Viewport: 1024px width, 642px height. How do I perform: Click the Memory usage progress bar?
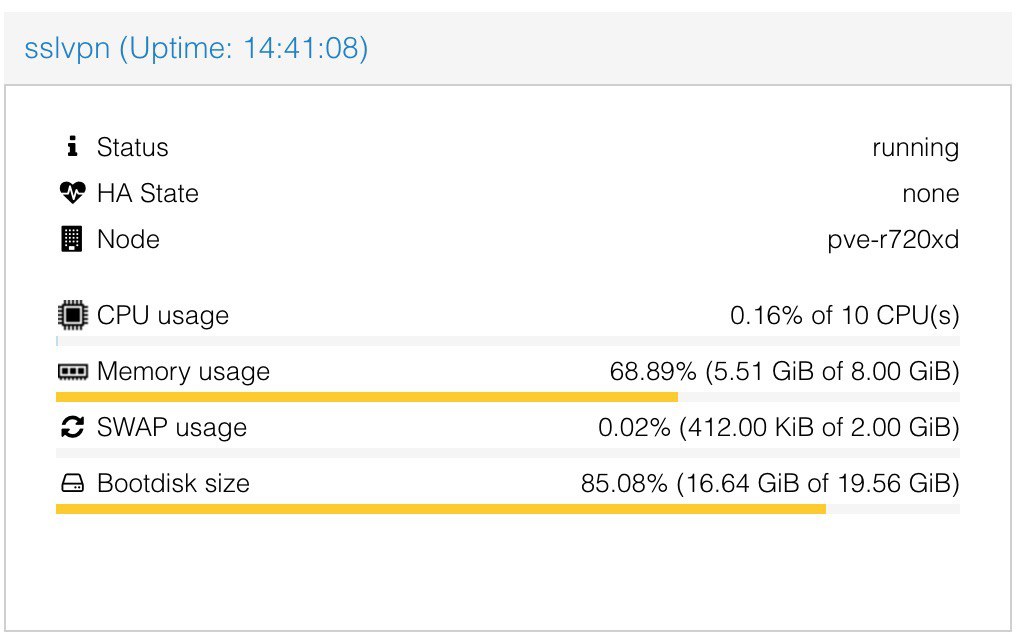coord(507,397)
